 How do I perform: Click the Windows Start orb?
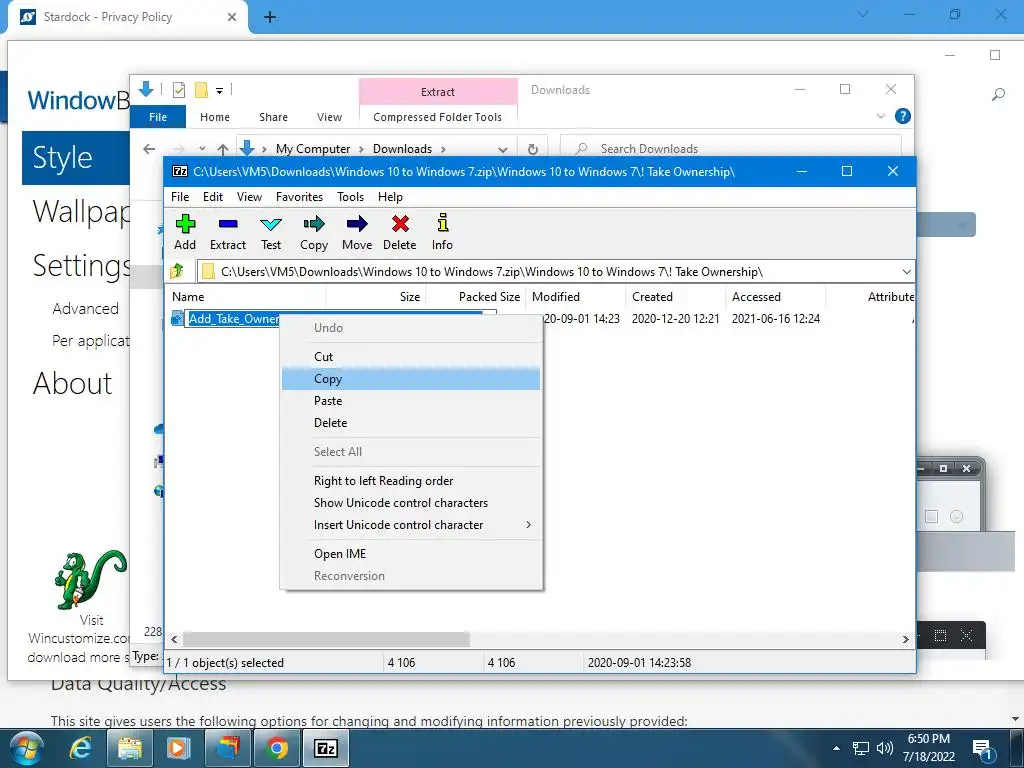27,748
